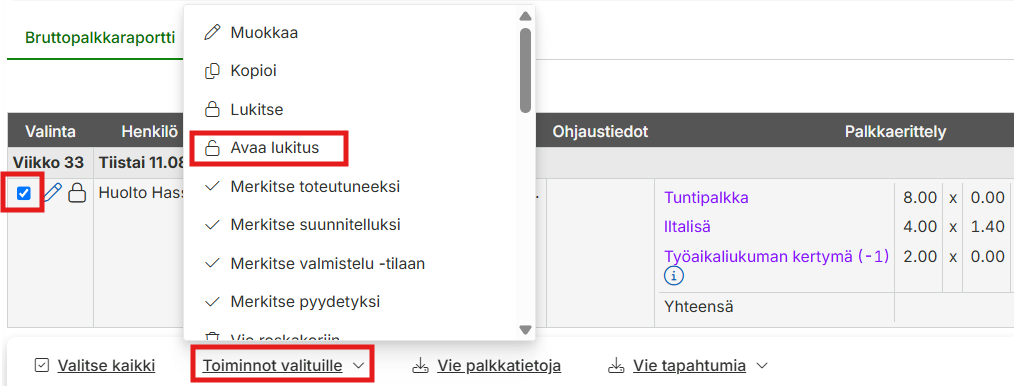Choose Merkitse toteutuneeksi from the menu
The height and width of the screenshot is (386, 1014).
click(315, 187)
